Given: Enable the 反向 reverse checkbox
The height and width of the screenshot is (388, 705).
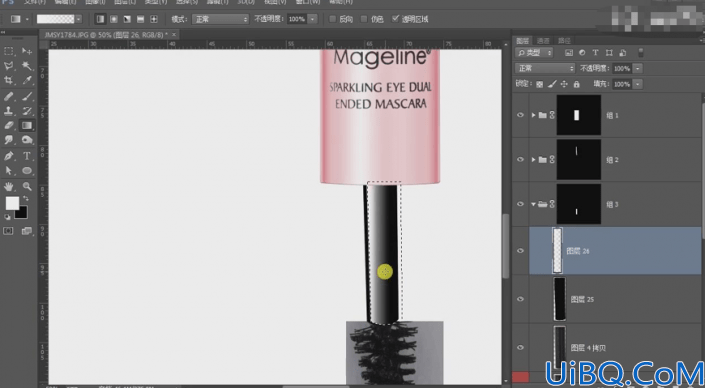Looking at the screenshot, I should (x=333, y=19).
